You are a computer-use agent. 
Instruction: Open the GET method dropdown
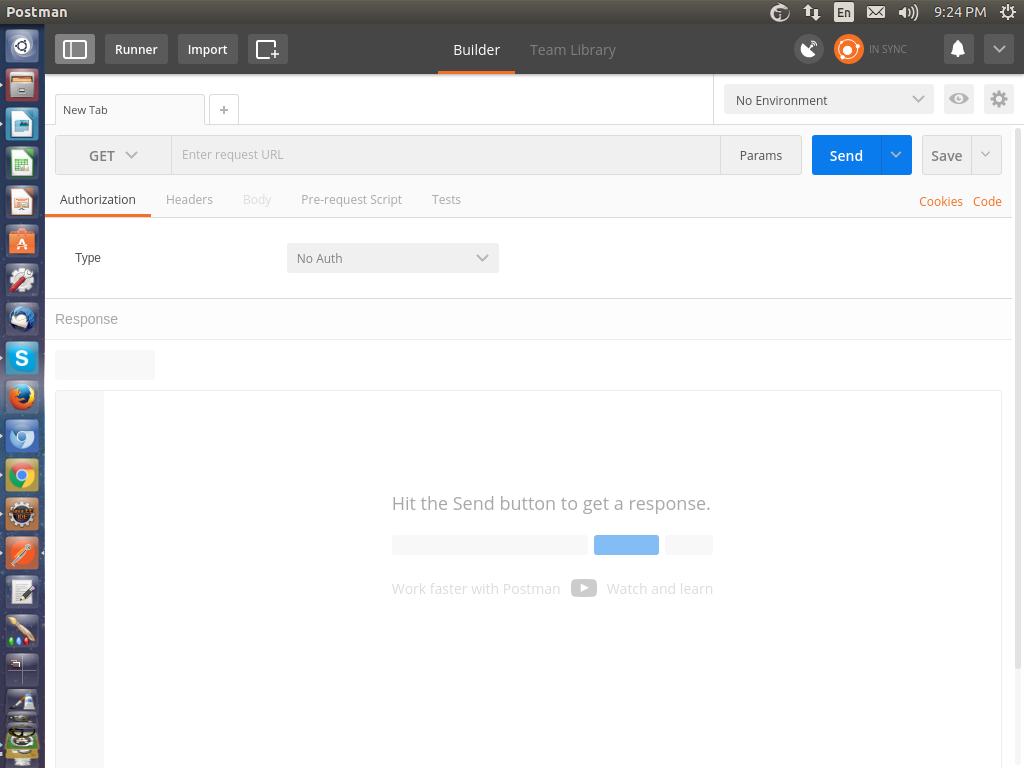pyautogui.click(x=113, y=155)
